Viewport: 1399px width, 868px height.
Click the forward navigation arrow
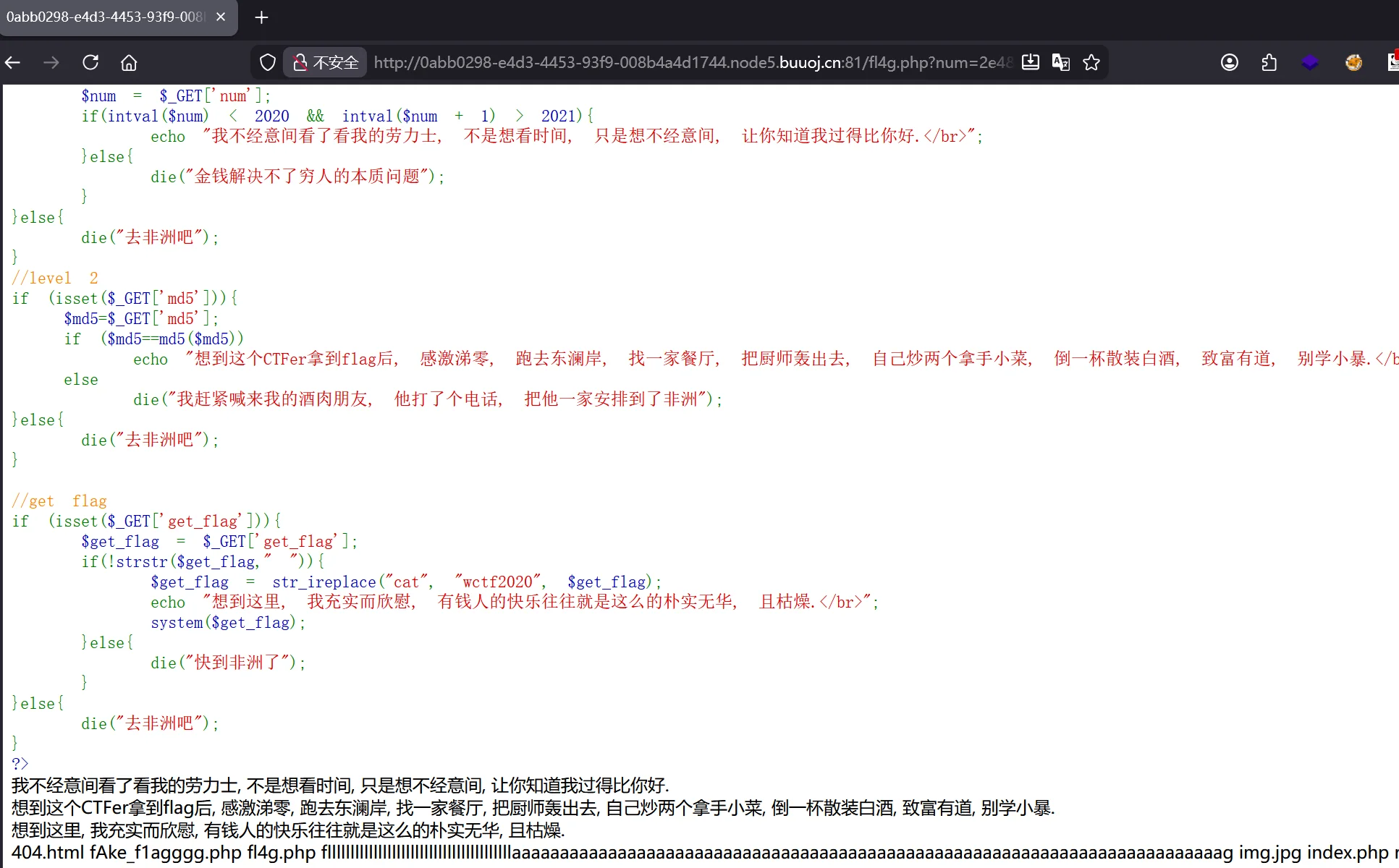click(51, 63)
